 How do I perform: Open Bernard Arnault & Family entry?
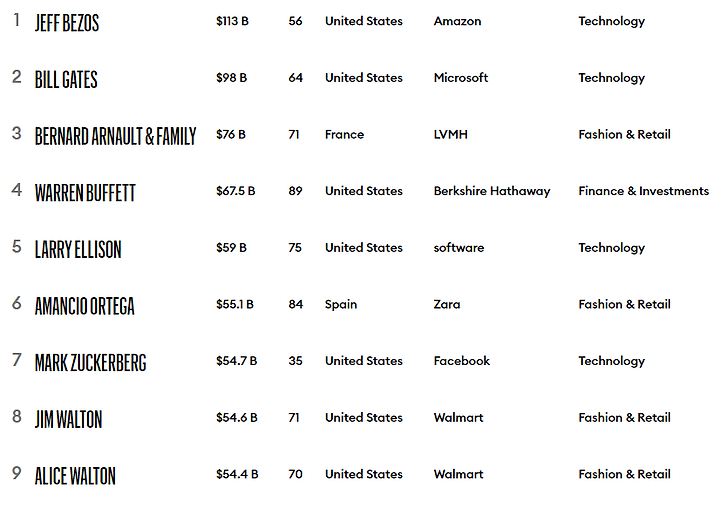[116, 136]
